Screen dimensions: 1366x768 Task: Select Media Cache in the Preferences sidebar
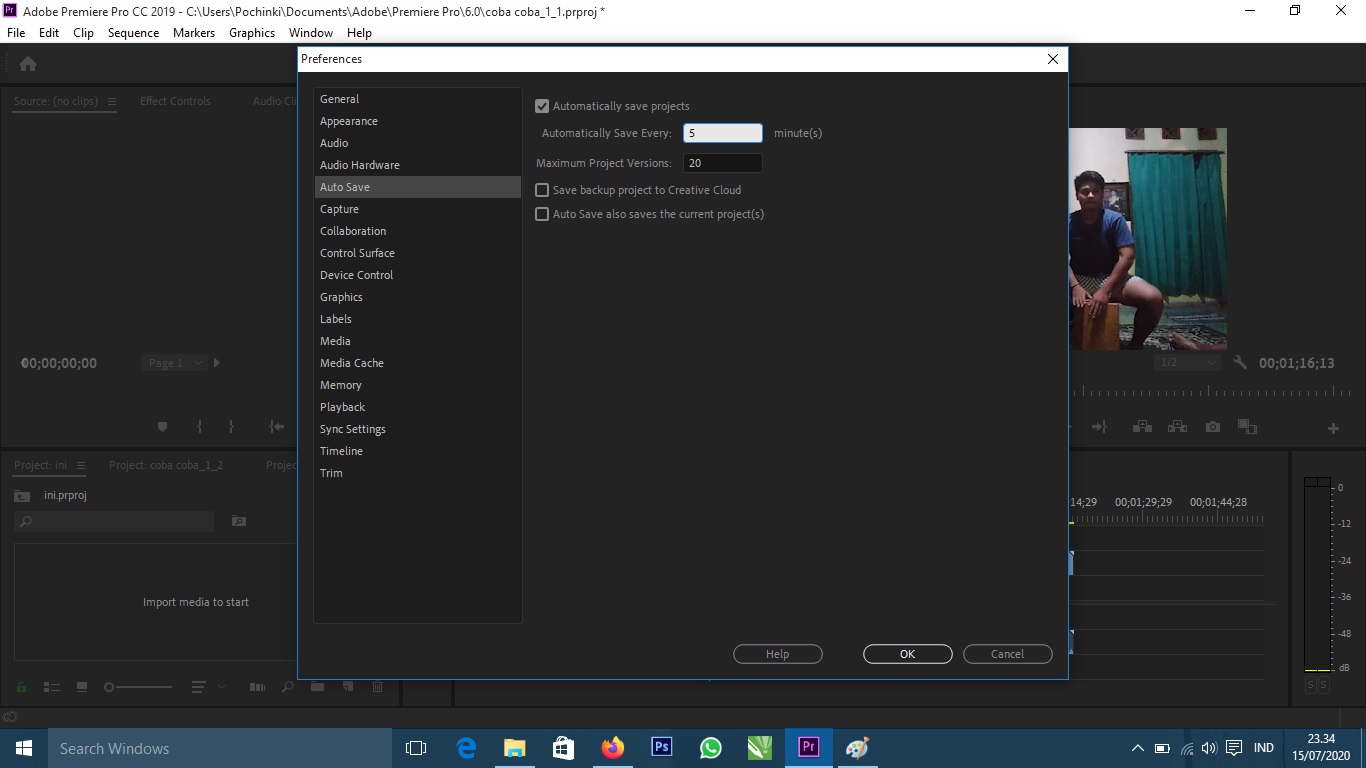tap(352, 362)
